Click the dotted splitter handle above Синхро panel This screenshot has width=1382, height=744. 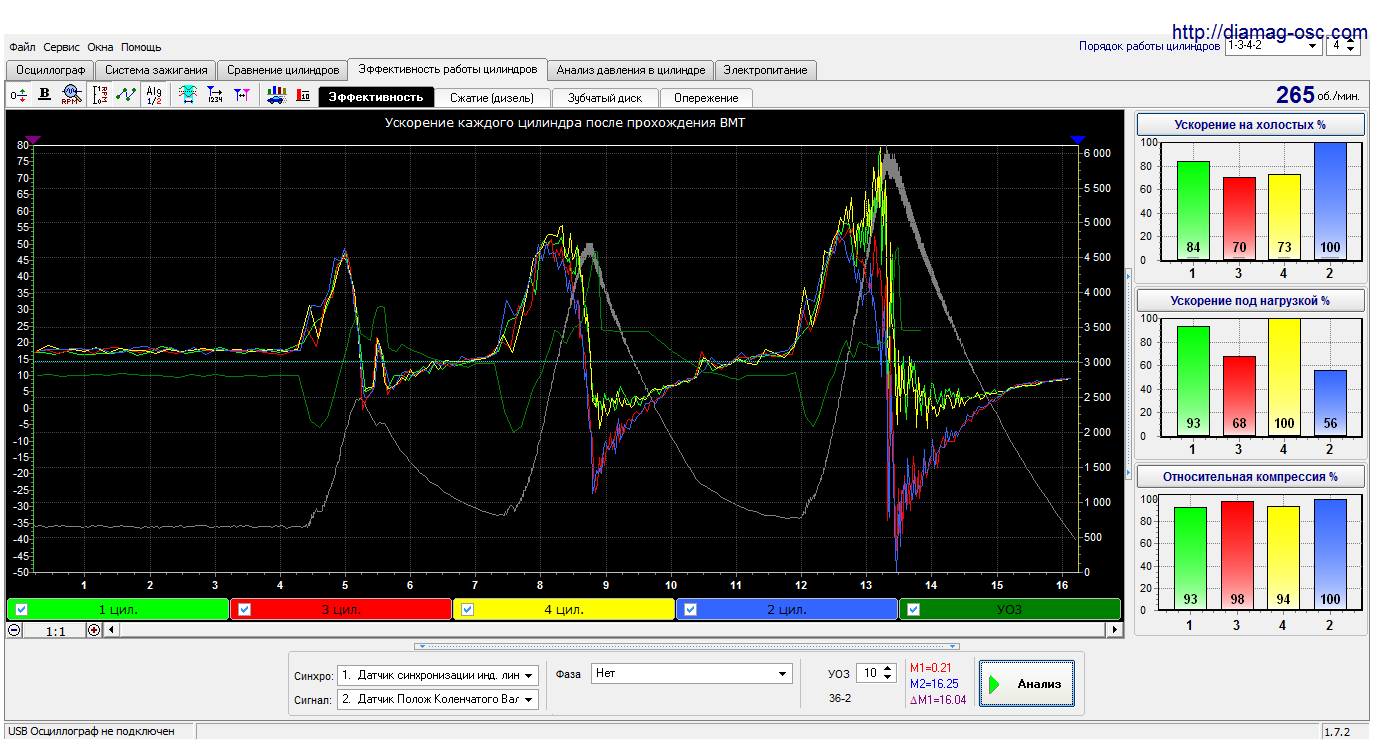(687, 646)
